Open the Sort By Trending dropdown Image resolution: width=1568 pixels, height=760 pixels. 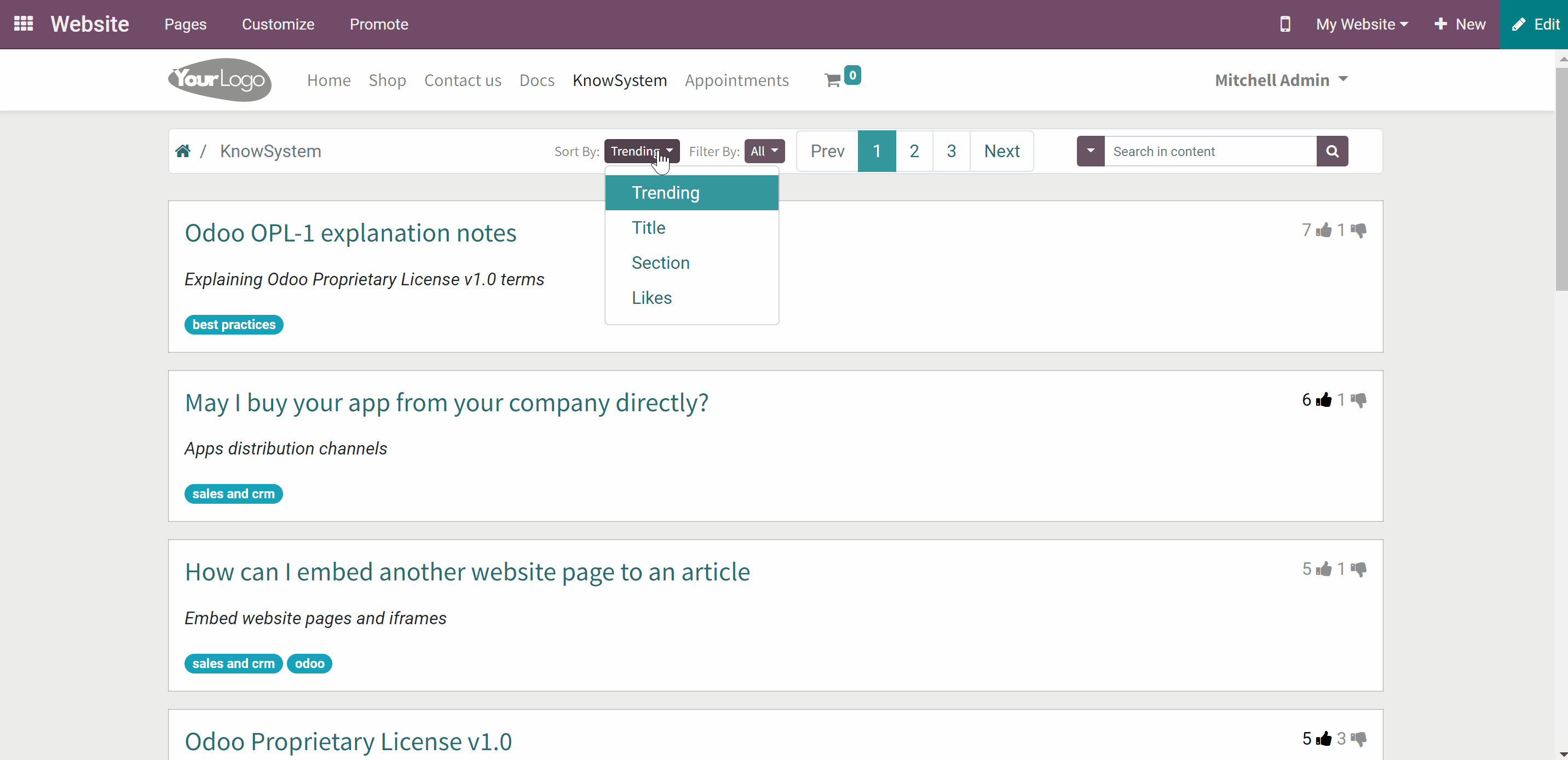coord(642,151)
